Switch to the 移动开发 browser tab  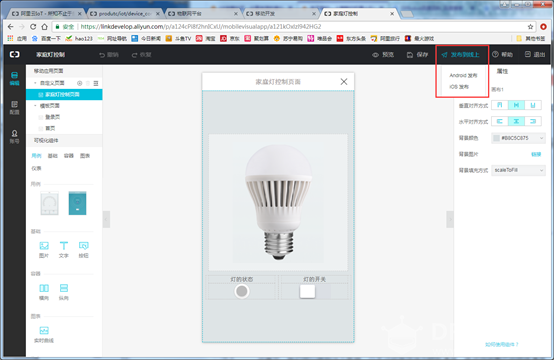pyautogui.click(x=281, y=13)
